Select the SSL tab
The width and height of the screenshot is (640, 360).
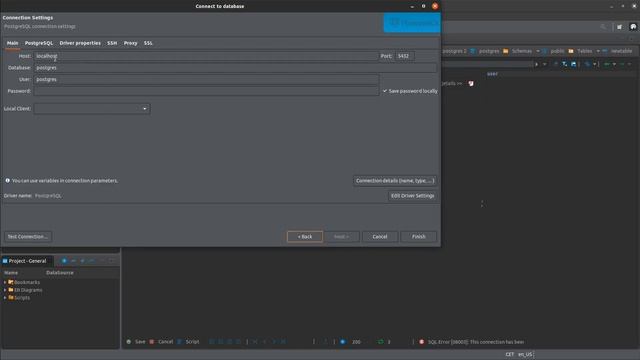(148, 43)
